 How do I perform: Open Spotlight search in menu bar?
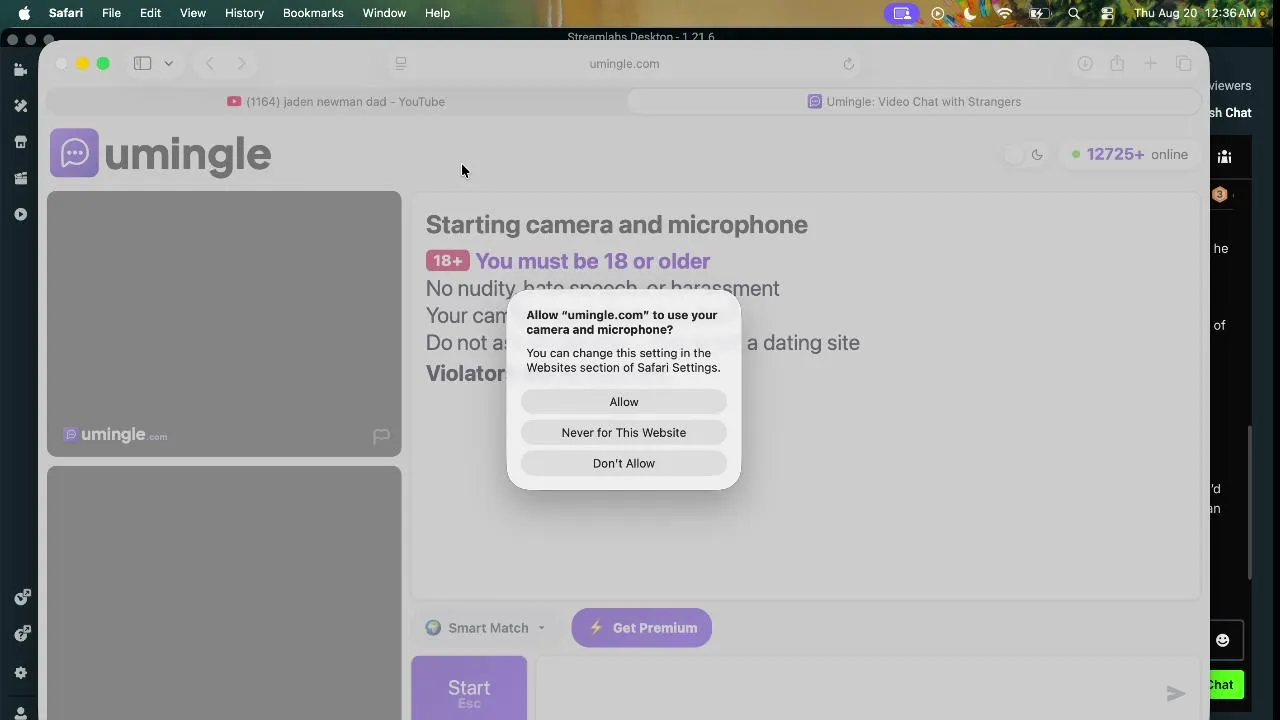click(x=1074, y=13)
